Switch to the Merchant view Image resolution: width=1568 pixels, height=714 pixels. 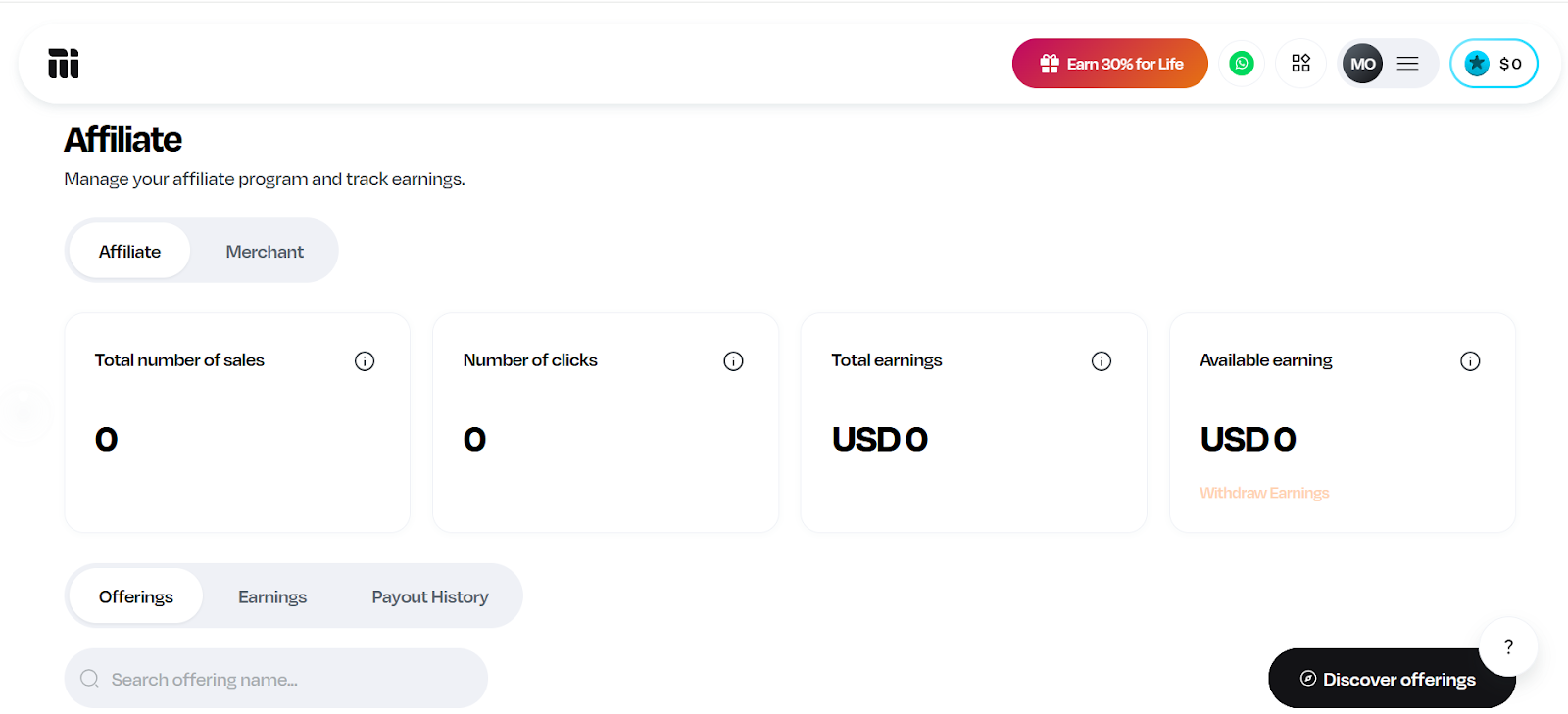tap(264, 251)
